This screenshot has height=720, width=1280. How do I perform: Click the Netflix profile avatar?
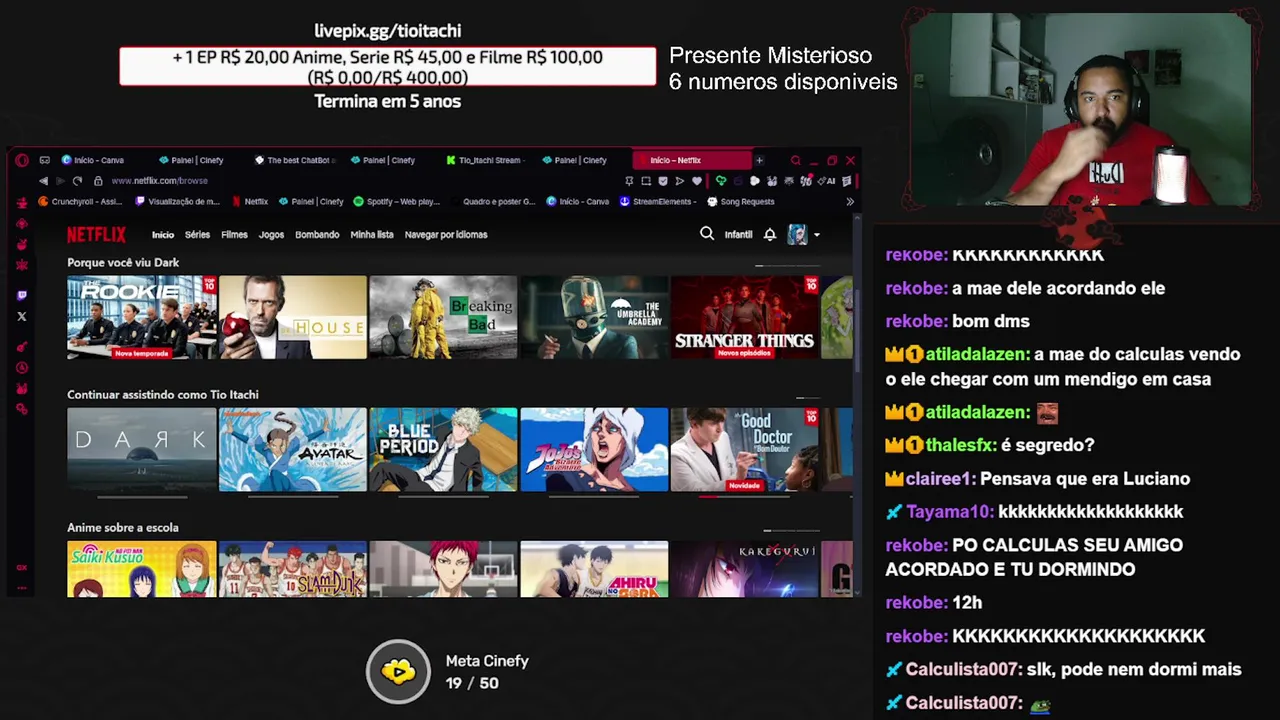[797, 234]
